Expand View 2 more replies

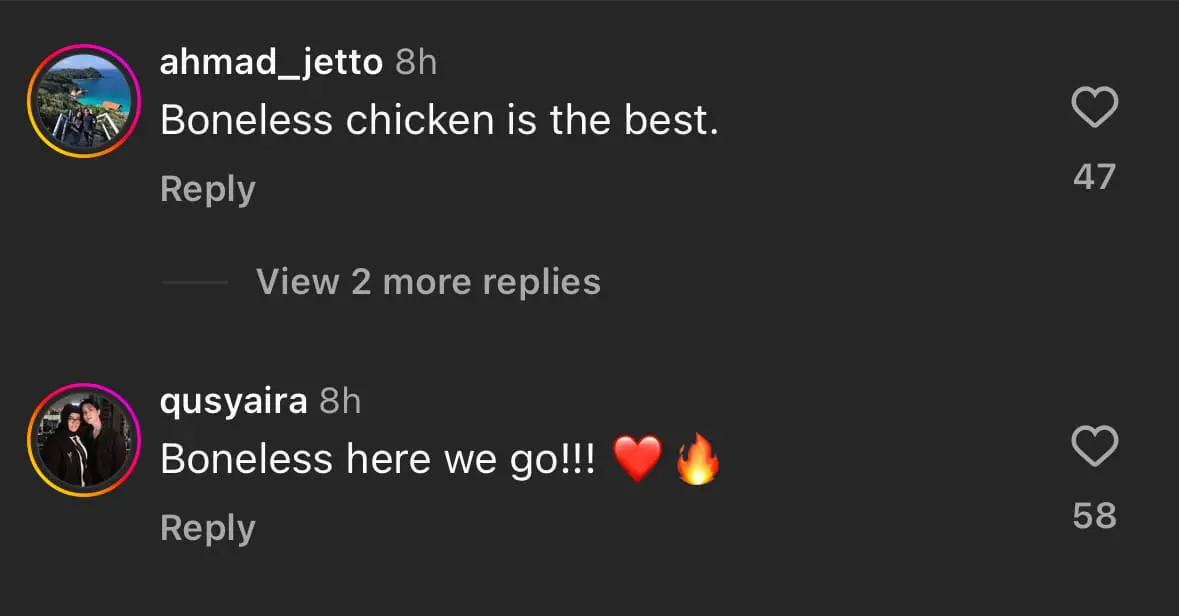[x=428, y=282]
